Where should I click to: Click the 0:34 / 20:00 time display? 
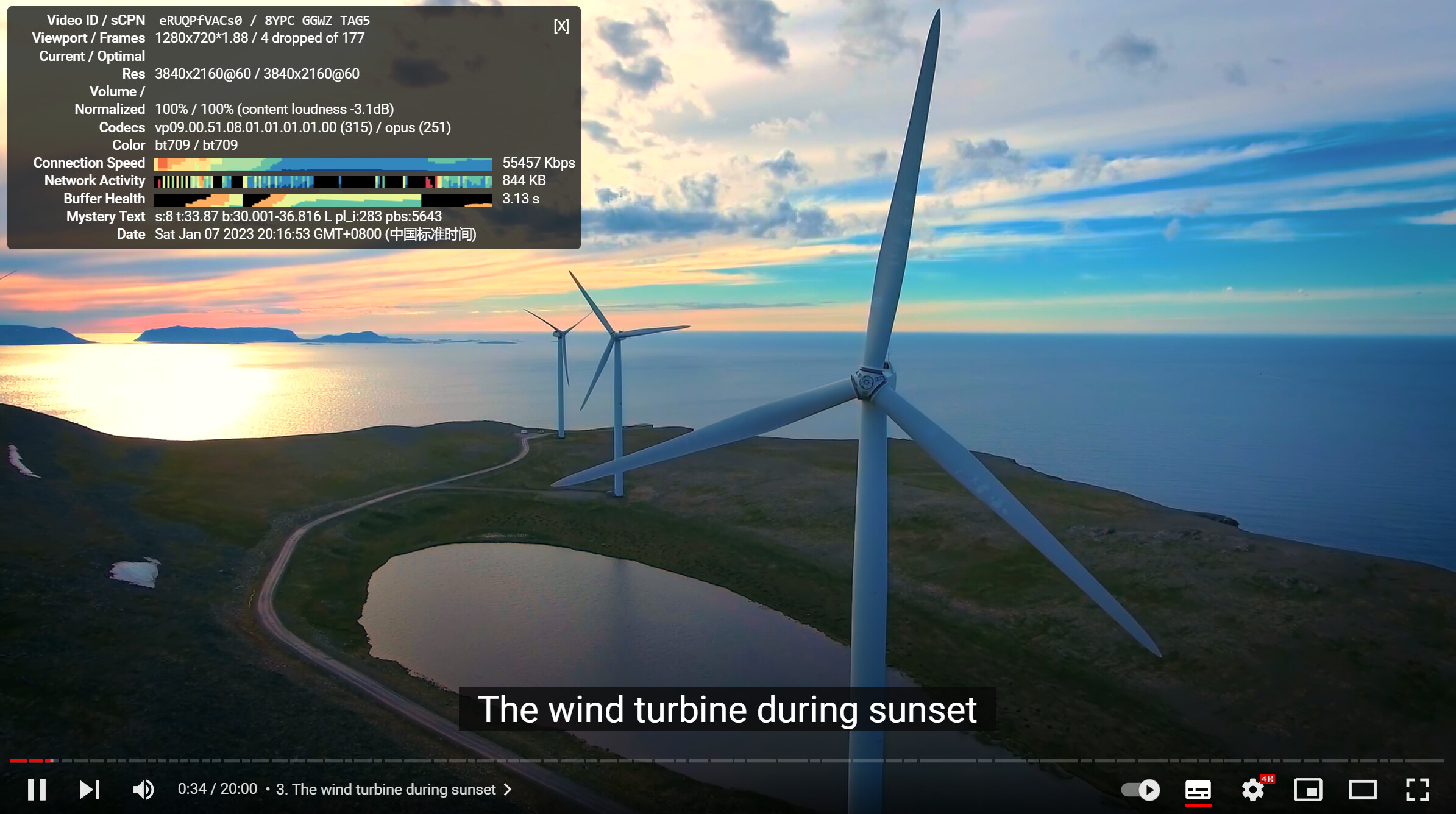217,789
